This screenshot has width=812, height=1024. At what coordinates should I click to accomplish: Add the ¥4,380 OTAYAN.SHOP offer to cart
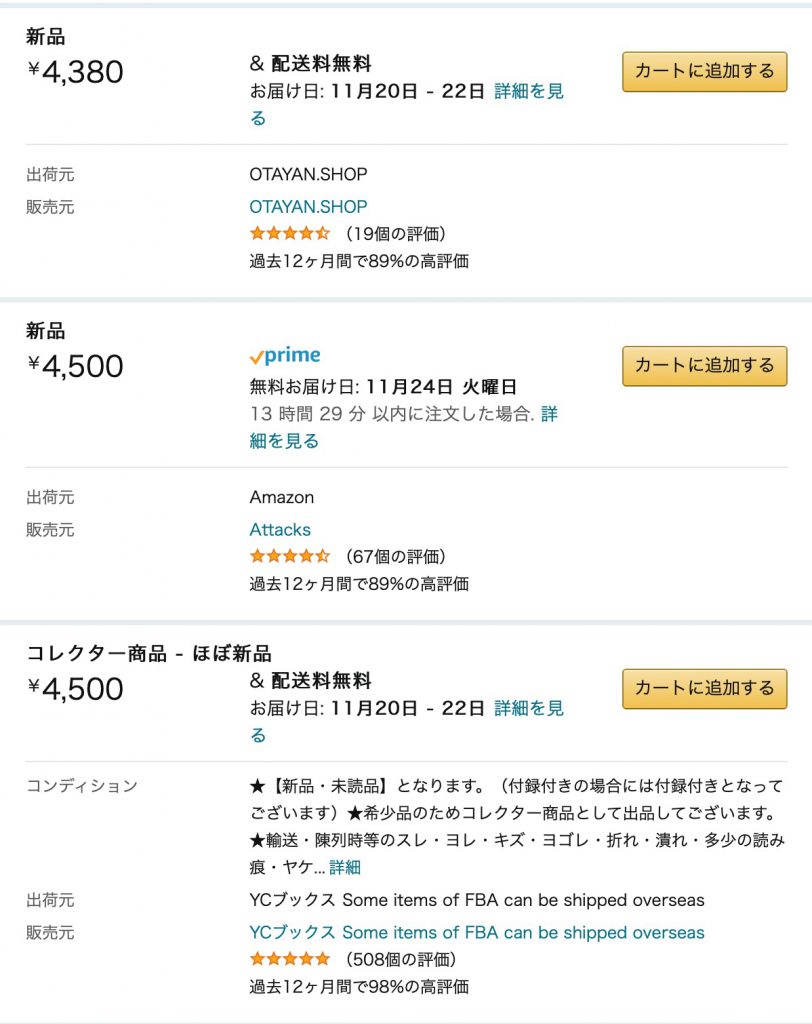[x=704, y=71]
